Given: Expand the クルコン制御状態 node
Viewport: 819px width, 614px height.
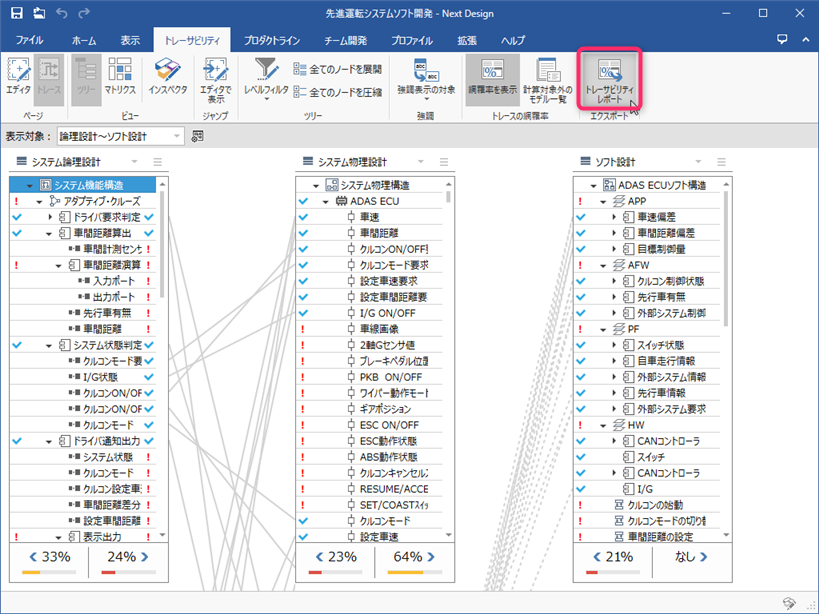Looking at the screenshot, I should (x=614, y=281).
